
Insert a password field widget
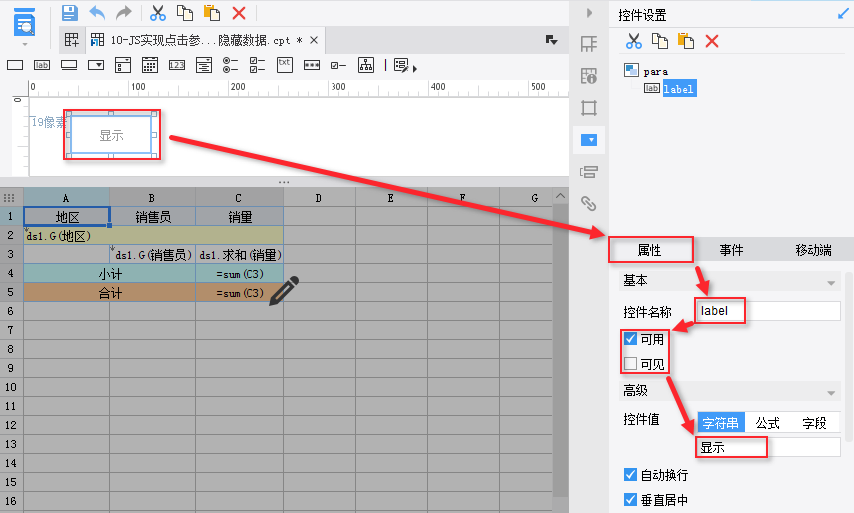(312, 65)
